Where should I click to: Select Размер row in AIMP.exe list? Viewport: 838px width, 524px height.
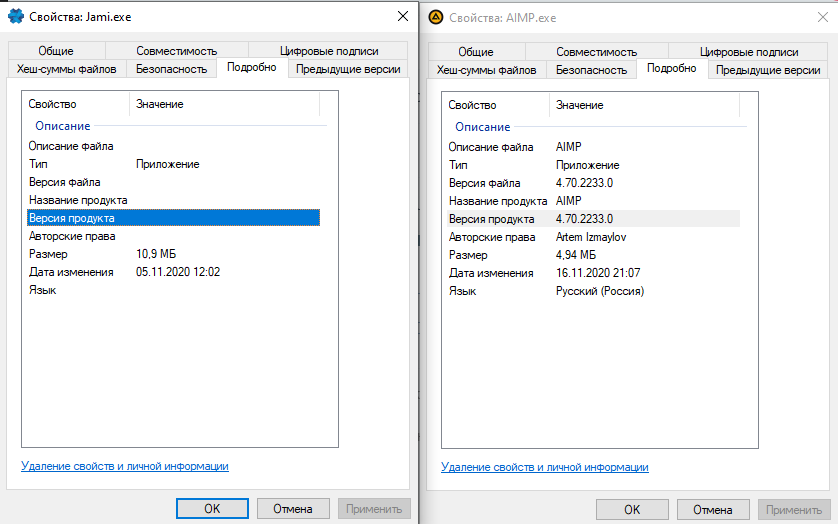point(593,255)
